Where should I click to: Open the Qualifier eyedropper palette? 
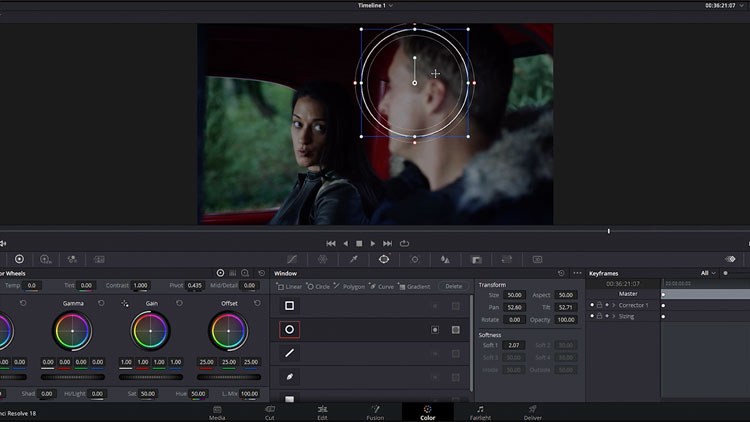click(353, 259)
